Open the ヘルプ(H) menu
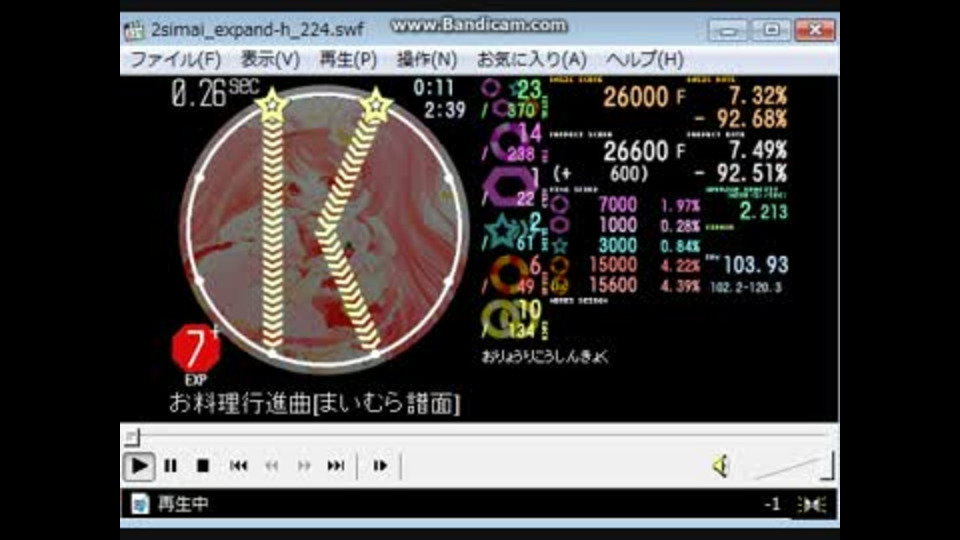 pyautogui.click(x=645, y=60)
